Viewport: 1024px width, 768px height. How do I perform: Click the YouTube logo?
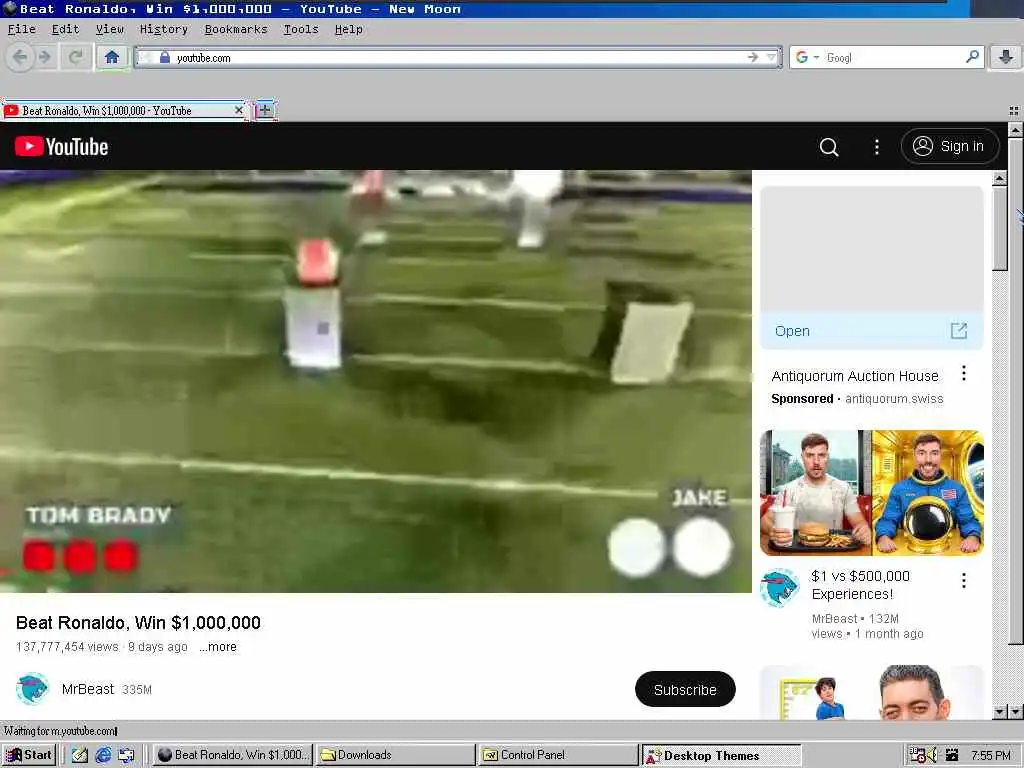click(x=61, y=146)
